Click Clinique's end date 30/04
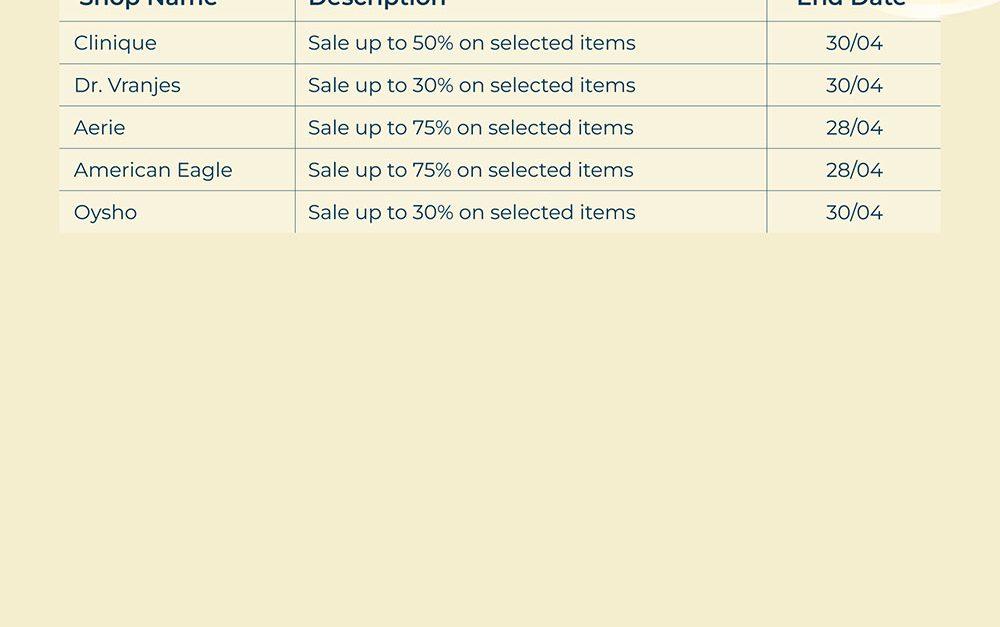The width and height of the screenshot is (1000, 627). [x=854, y=43]
